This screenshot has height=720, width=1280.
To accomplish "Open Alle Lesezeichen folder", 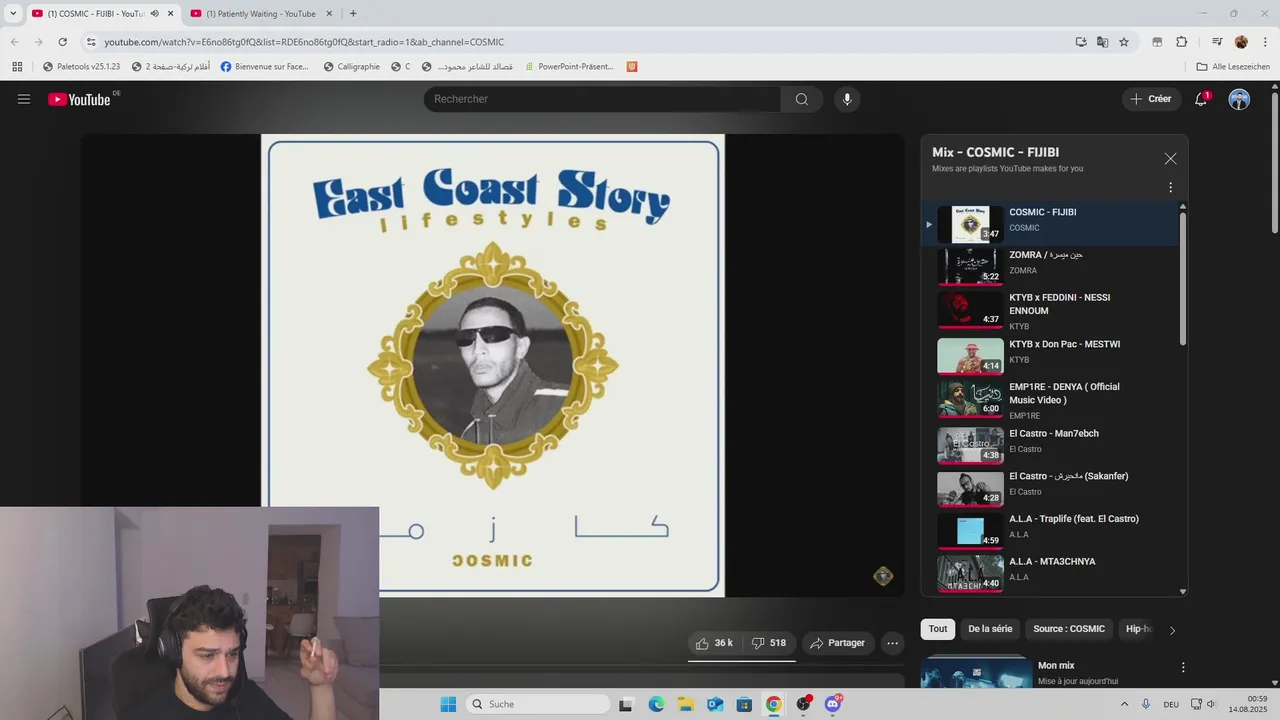I will 1233,67.
